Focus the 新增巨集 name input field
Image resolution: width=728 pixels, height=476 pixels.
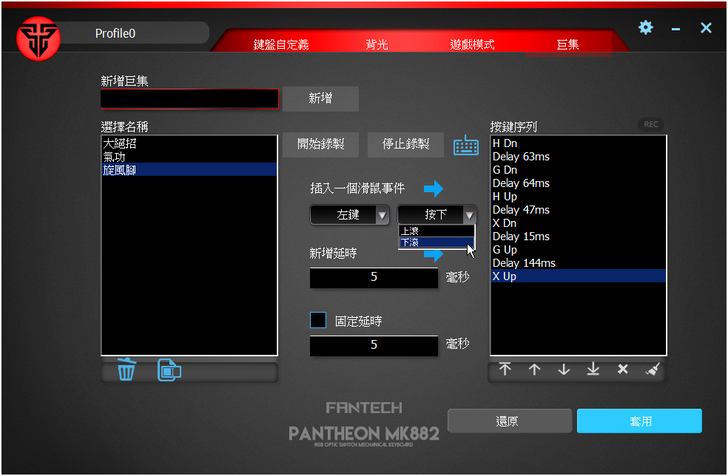[x=189, y=98]
